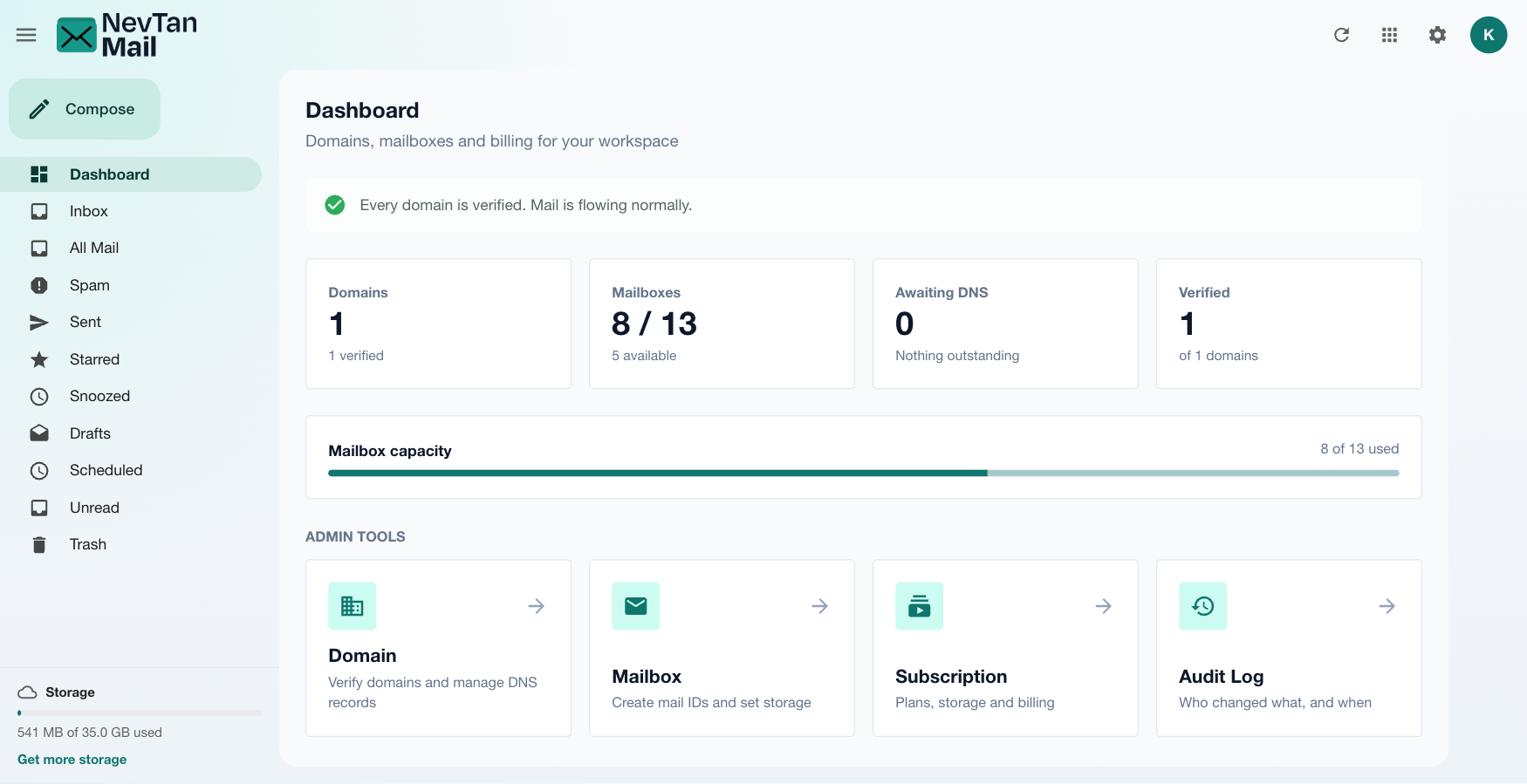1527x784 pixels.
Task: Go to the Dashboard sidebar item
Action: click(x=131, y=174)
